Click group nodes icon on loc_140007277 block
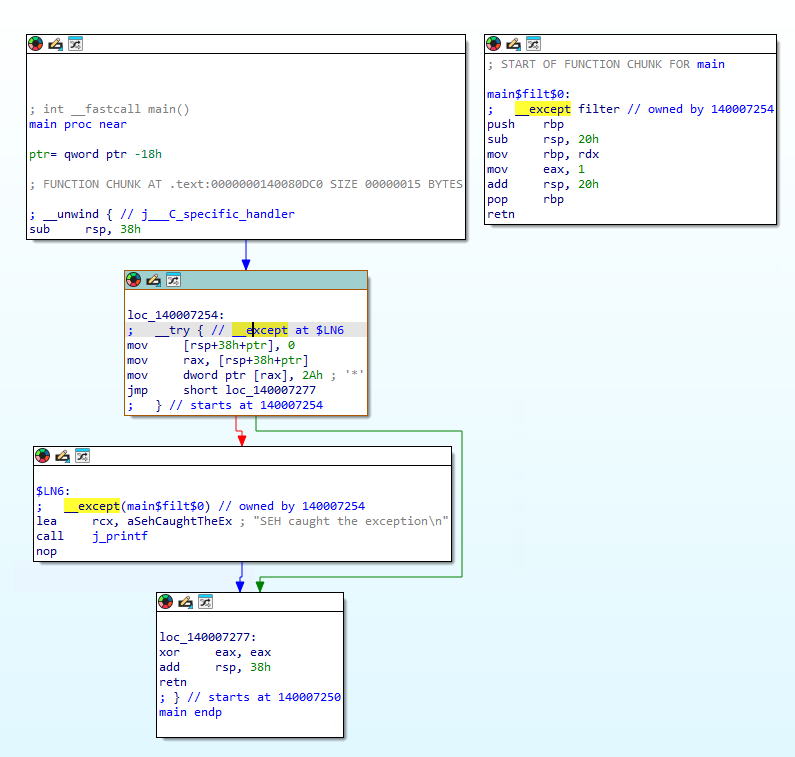795x757 pixels. pyautogui.click(x=205, y=602)
